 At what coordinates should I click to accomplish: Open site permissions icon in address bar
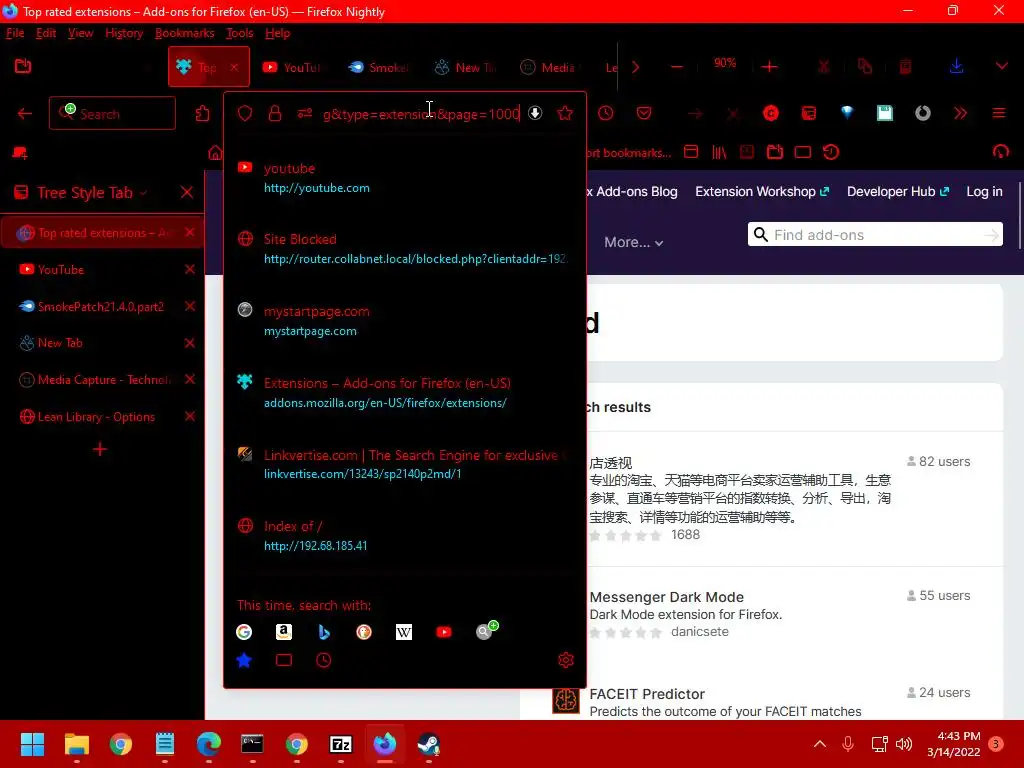tap(305, 114)
